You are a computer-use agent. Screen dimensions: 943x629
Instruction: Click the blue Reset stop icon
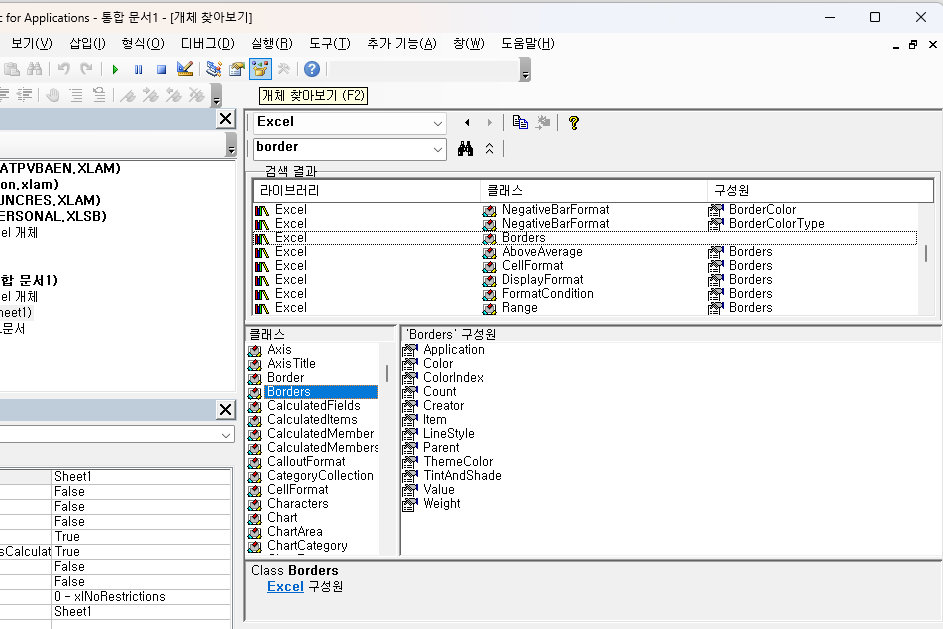161,69
